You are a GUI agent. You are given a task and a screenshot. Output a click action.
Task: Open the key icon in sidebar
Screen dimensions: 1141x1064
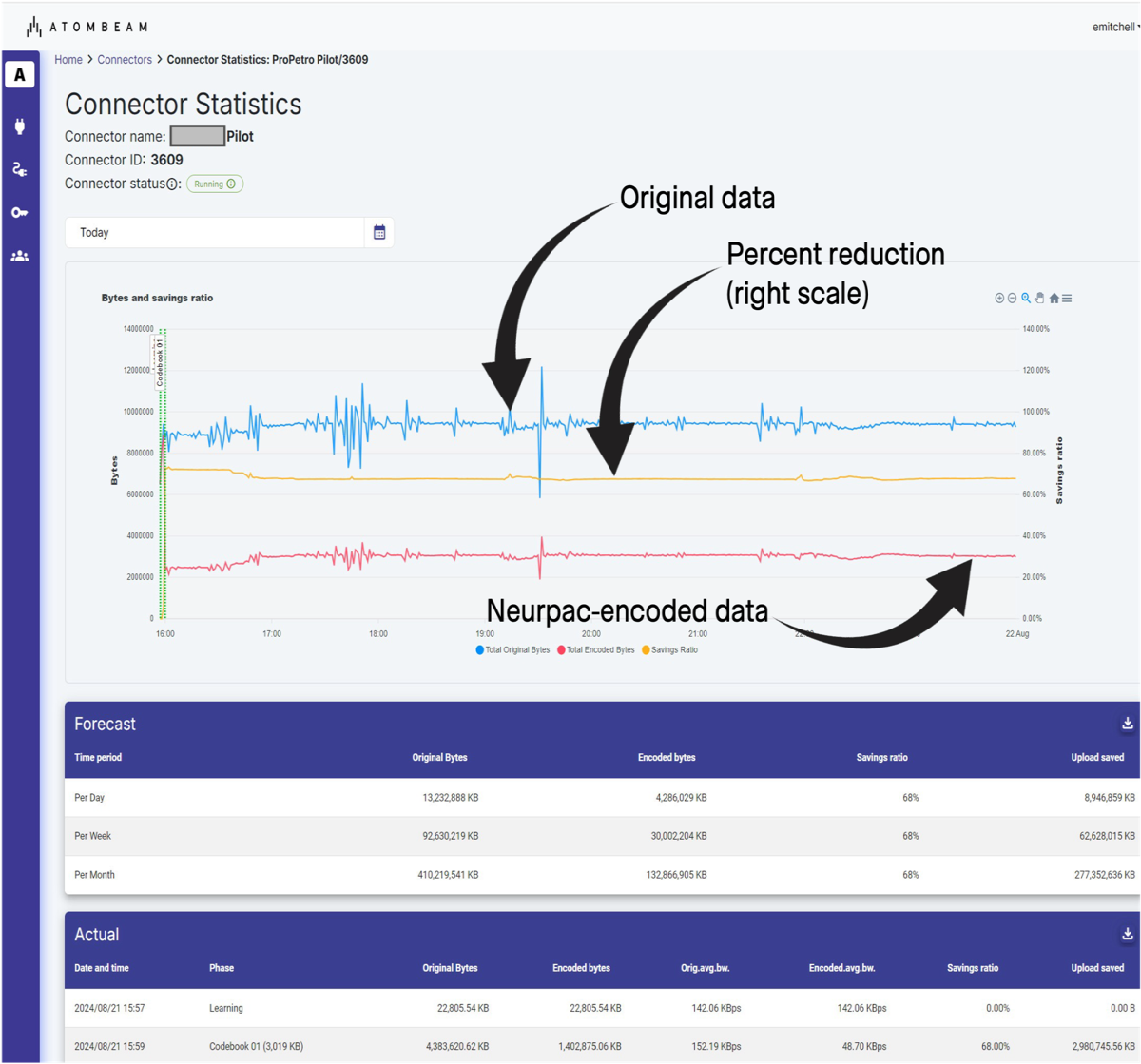[20, 213]
